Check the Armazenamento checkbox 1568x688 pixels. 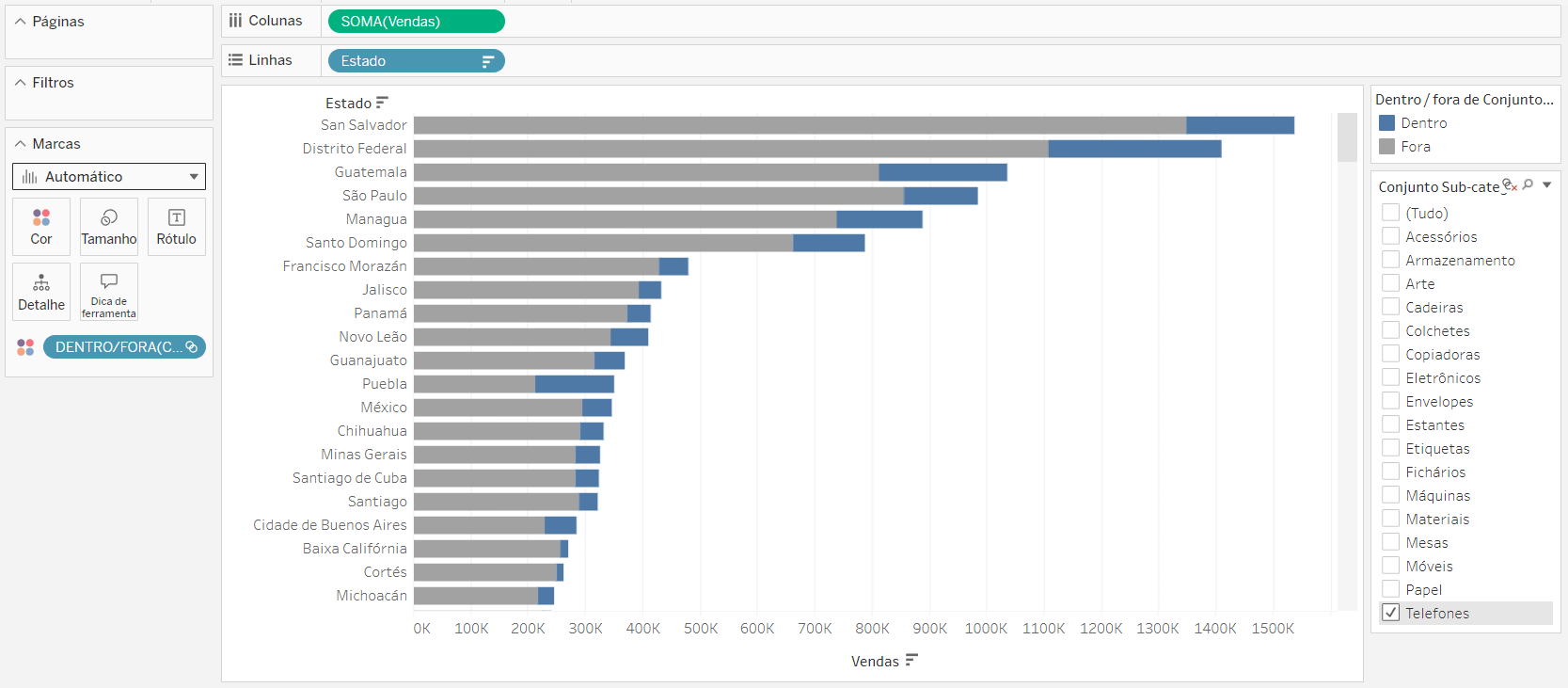[x=1390, y=260]
